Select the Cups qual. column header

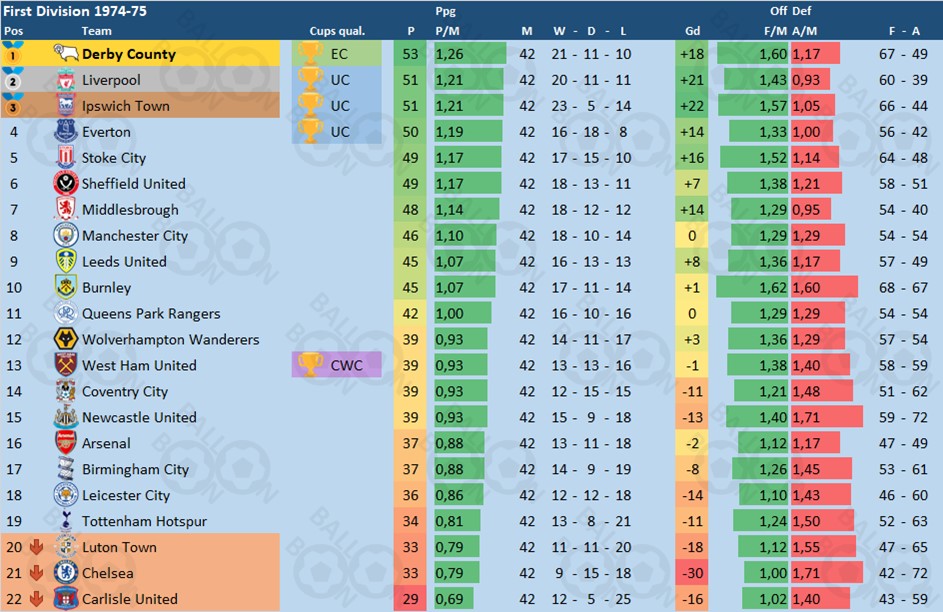(x=337, y=31)
